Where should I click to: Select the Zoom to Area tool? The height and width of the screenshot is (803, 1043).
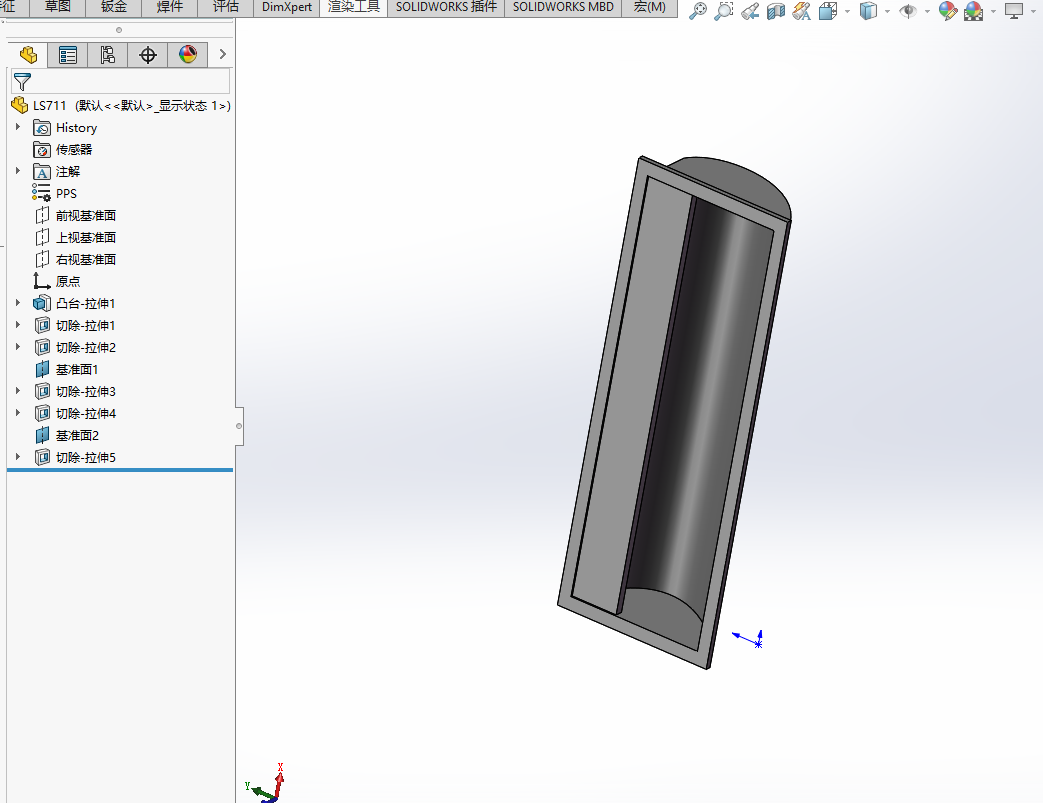click(724, 11)
